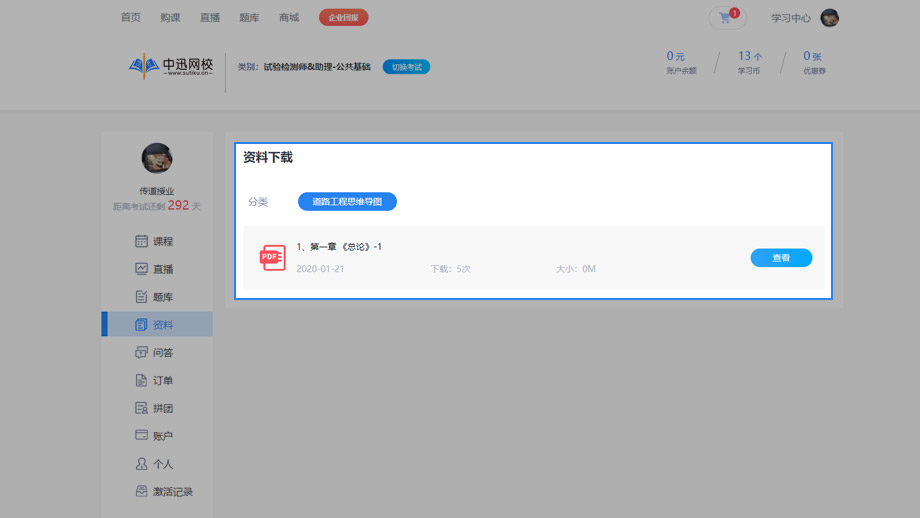Viewport: 920px width, 518px height.
Task: Select the 道路工程思维导图 category filter
Action: [347, 202]
